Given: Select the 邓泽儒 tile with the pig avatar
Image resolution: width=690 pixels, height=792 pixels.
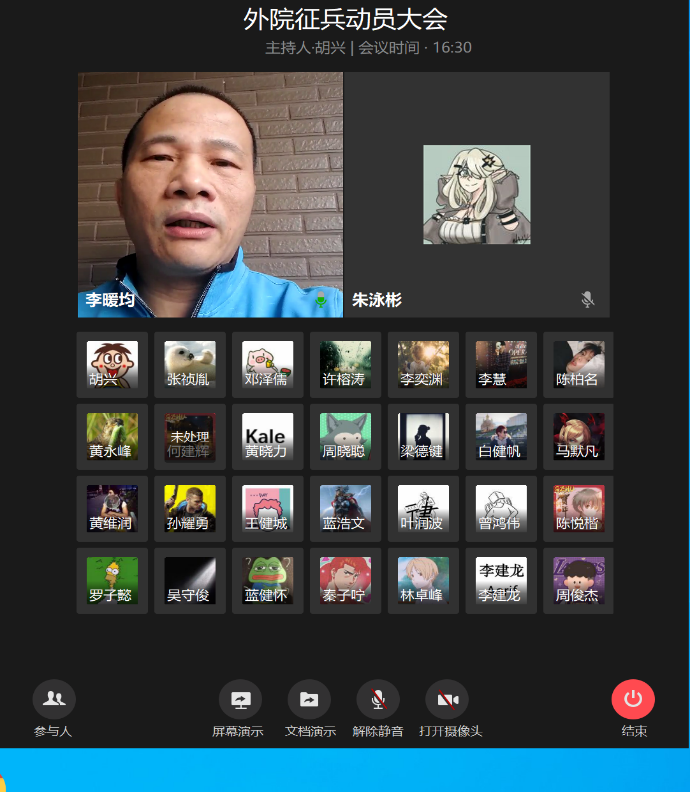Looking at the screenshot, I should coord(267,365).
